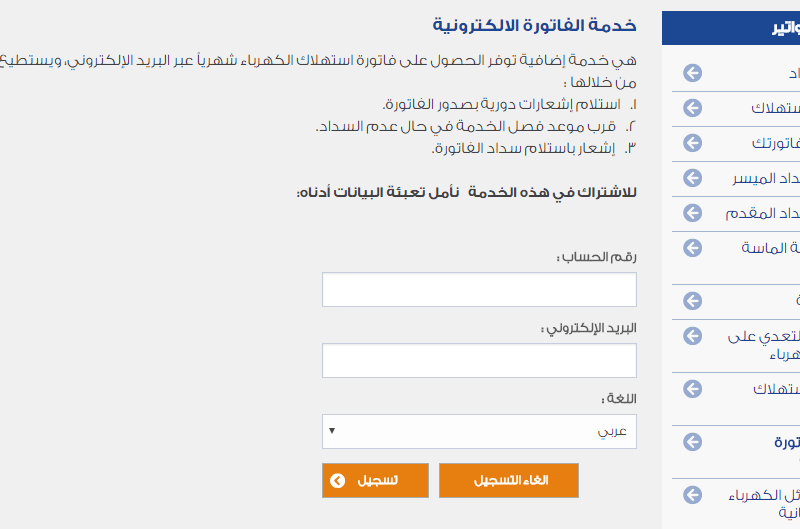Click the first arrow icon in sidebar list
Screen dimensions: 800x529
point(692,73)
